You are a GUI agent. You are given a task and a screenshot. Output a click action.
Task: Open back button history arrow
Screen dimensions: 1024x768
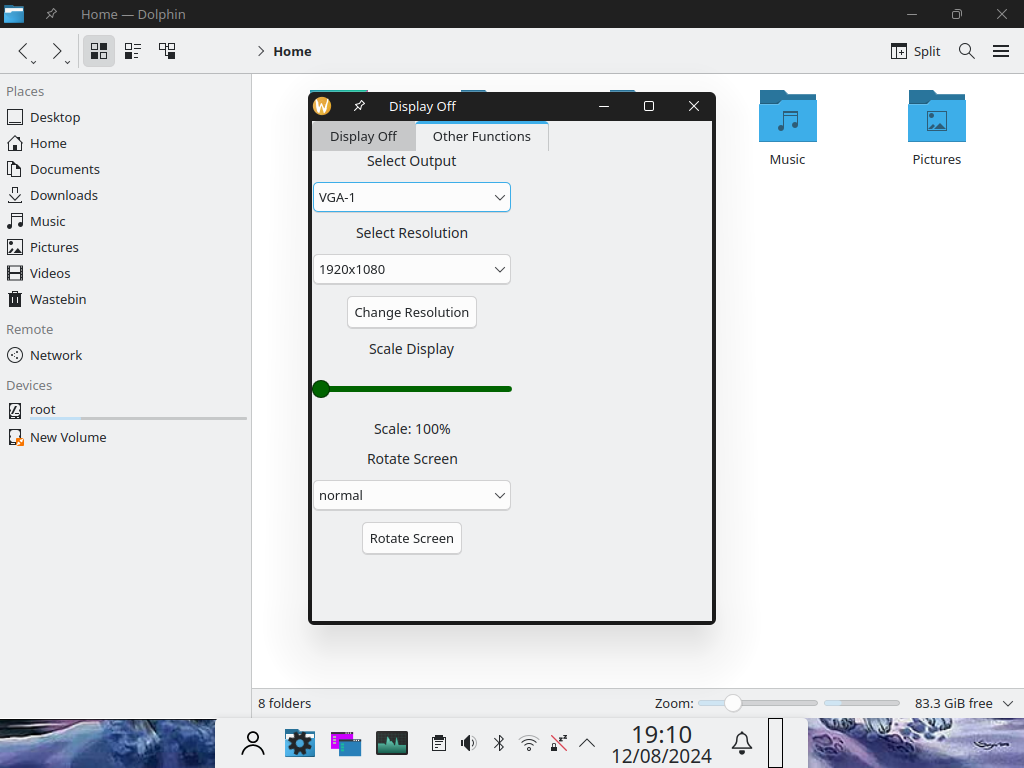click(33, 62)
